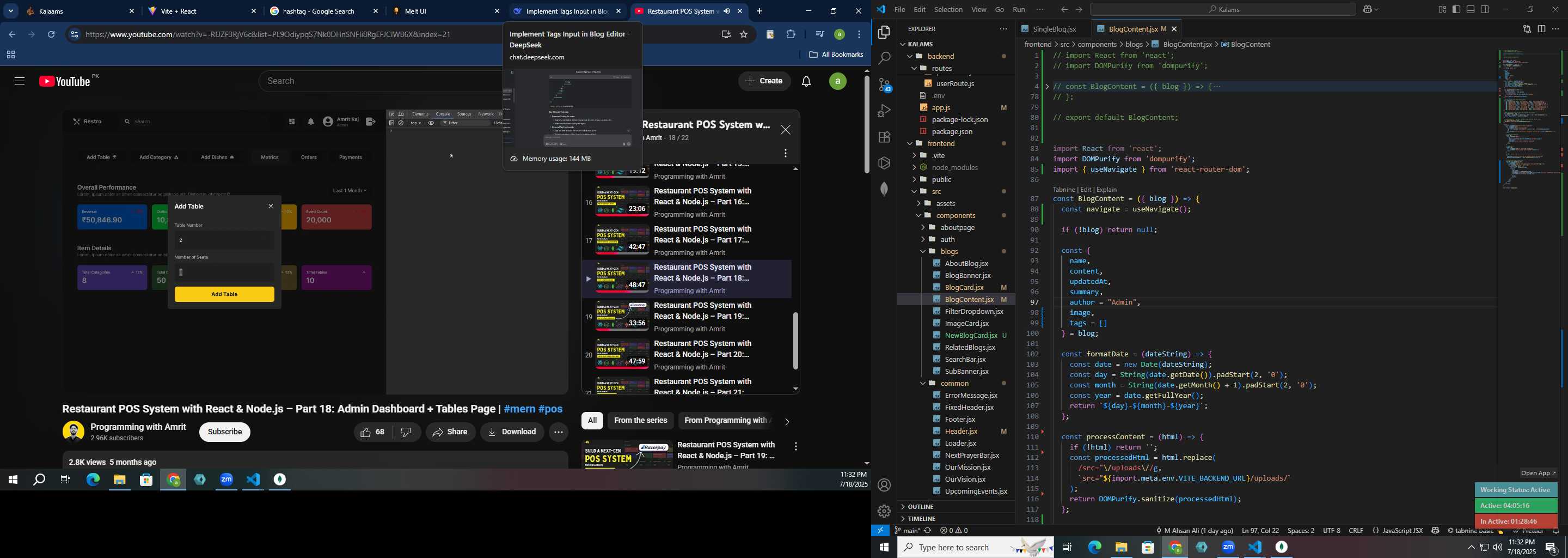This screenshot has height=558, width=1568.
Task: Click Split Editor Right icon in VS Code
Action: click(1541, 29)
